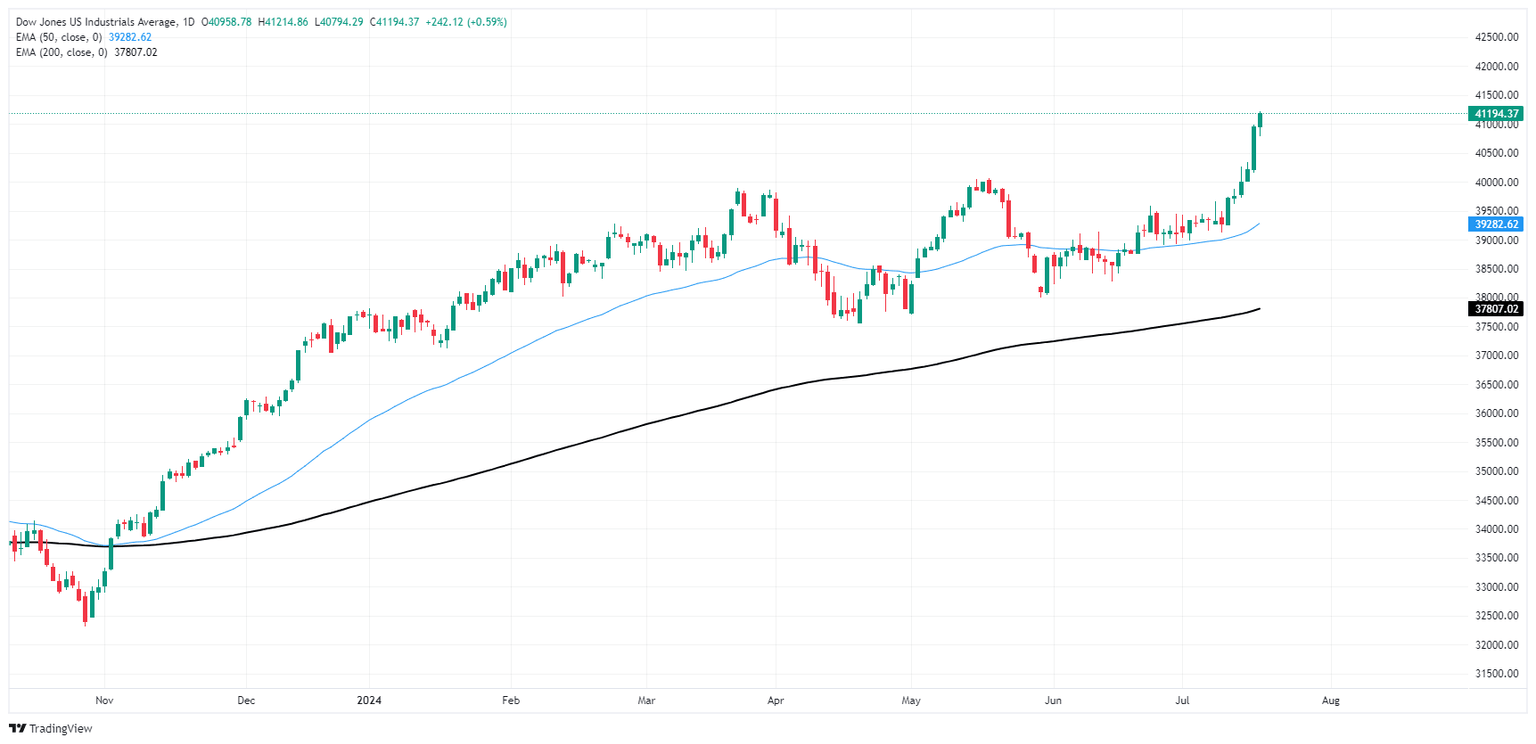Click the TradingView logo icon
This screenshot has width=1536, height=744.
pos(19,729)
